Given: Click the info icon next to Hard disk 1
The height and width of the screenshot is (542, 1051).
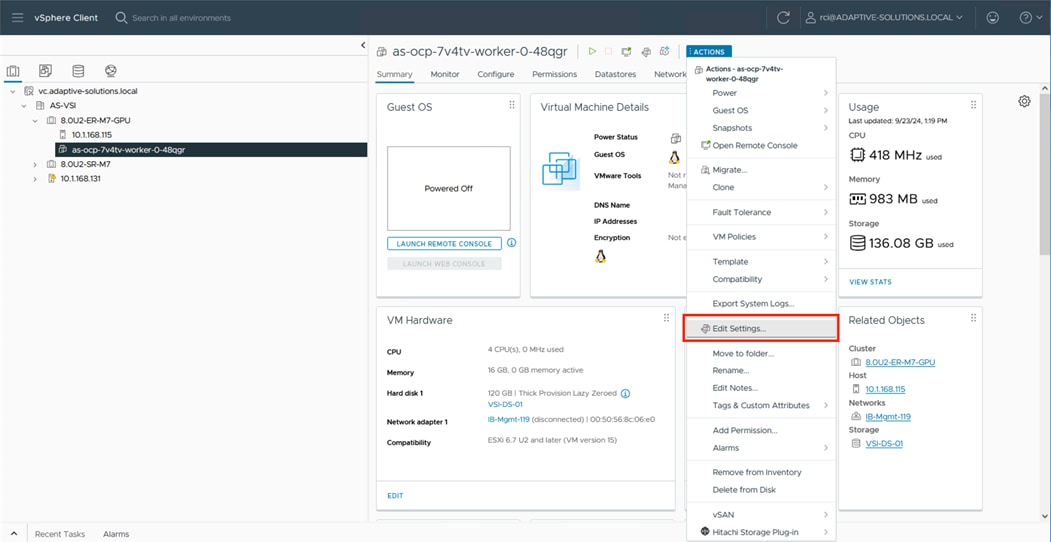Looking at the screenshot, I should 626,393.
